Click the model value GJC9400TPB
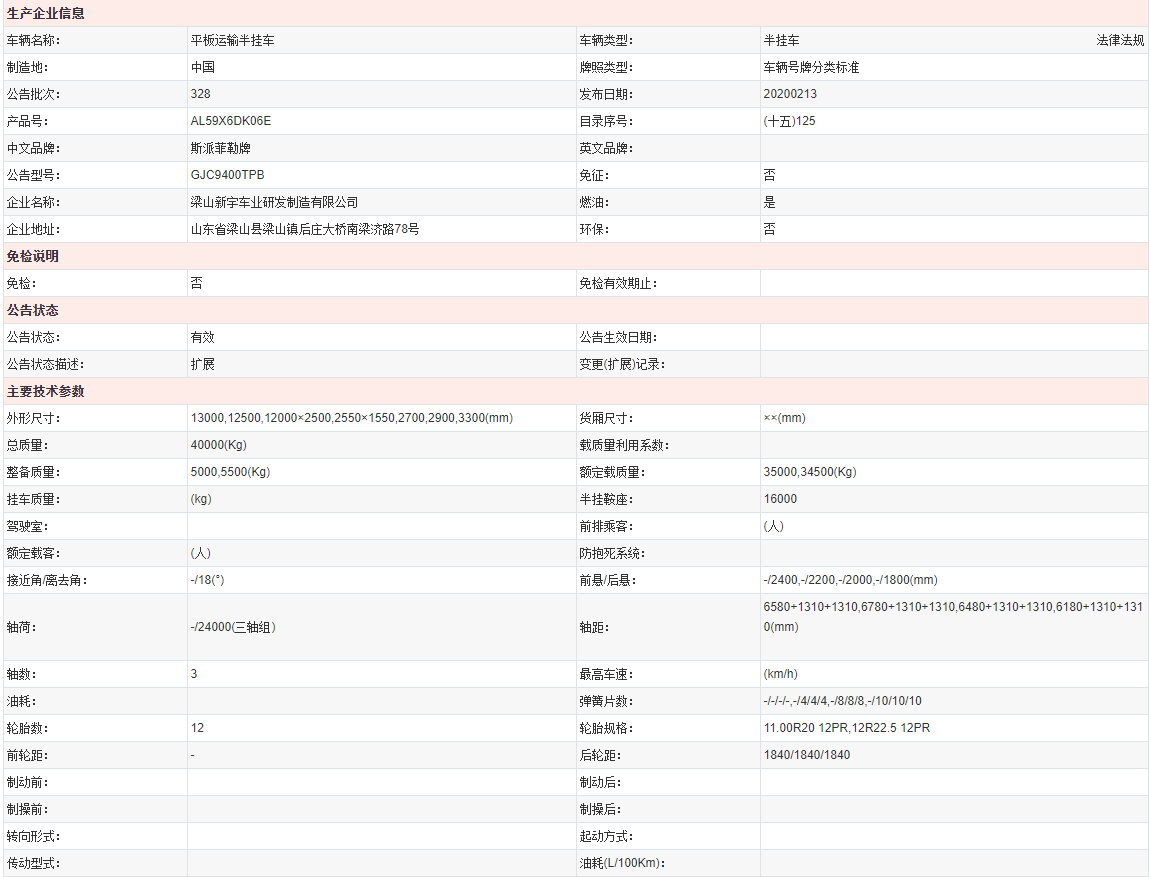 [227, 175]
